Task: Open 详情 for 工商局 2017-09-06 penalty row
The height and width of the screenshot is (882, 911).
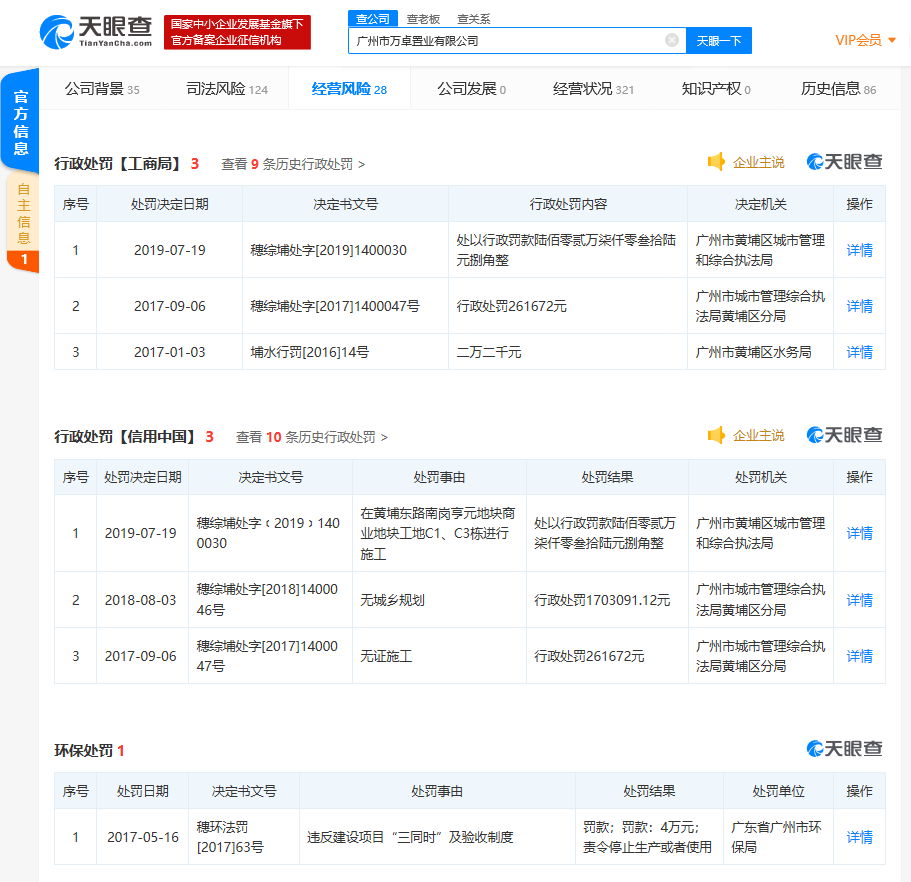Action: click(859, 306)
